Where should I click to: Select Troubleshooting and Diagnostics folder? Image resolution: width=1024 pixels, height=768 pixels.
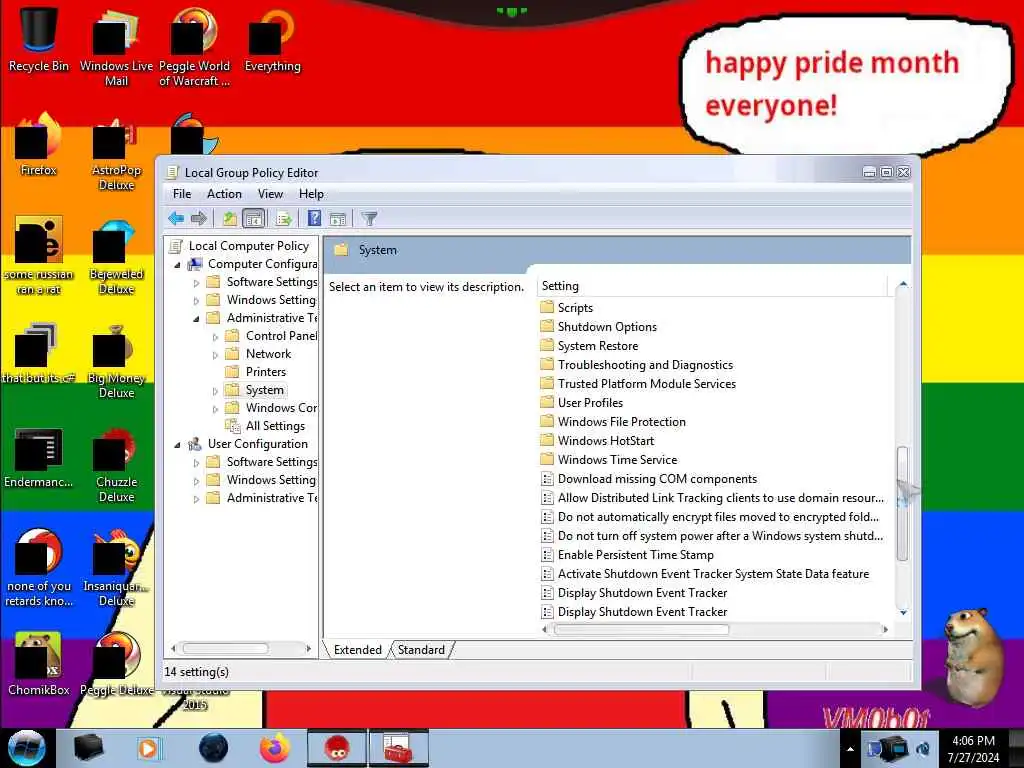pos(645,364)
